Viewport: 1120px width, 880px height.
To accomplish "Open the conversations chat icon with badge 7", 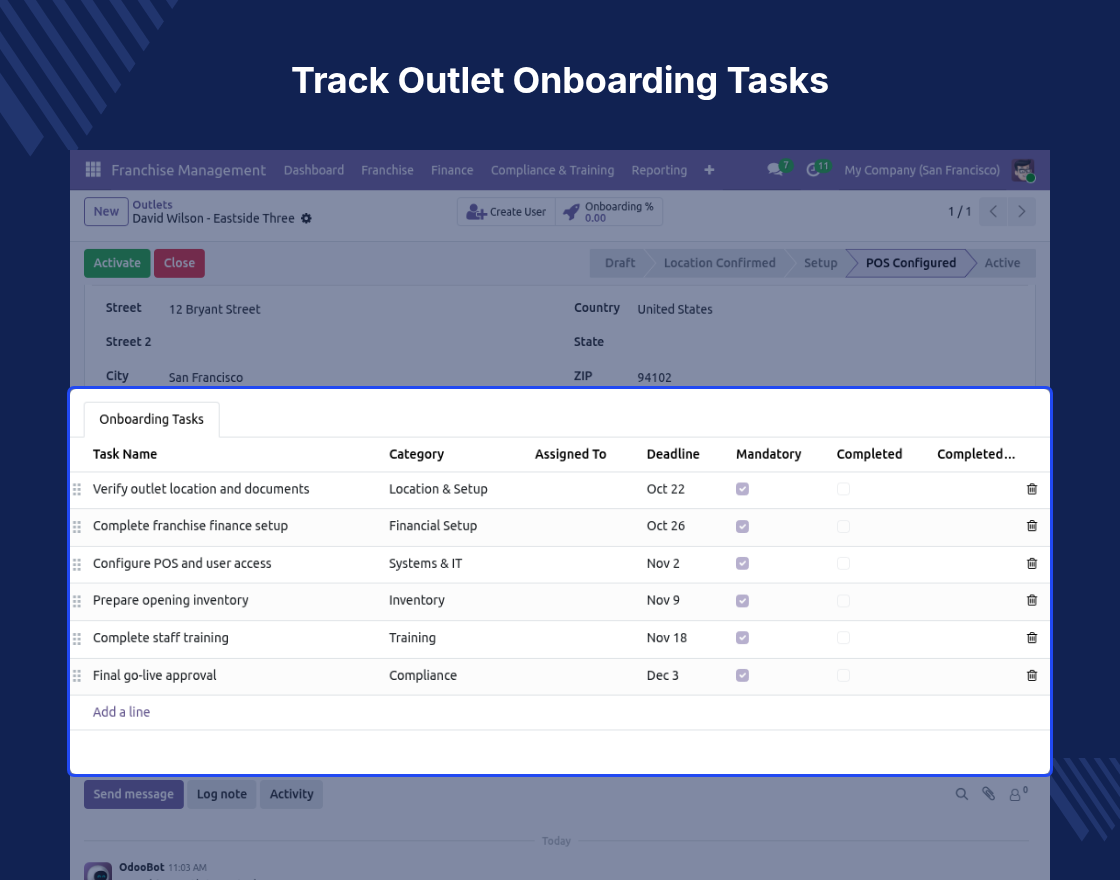I will click(x=775, y=169).
